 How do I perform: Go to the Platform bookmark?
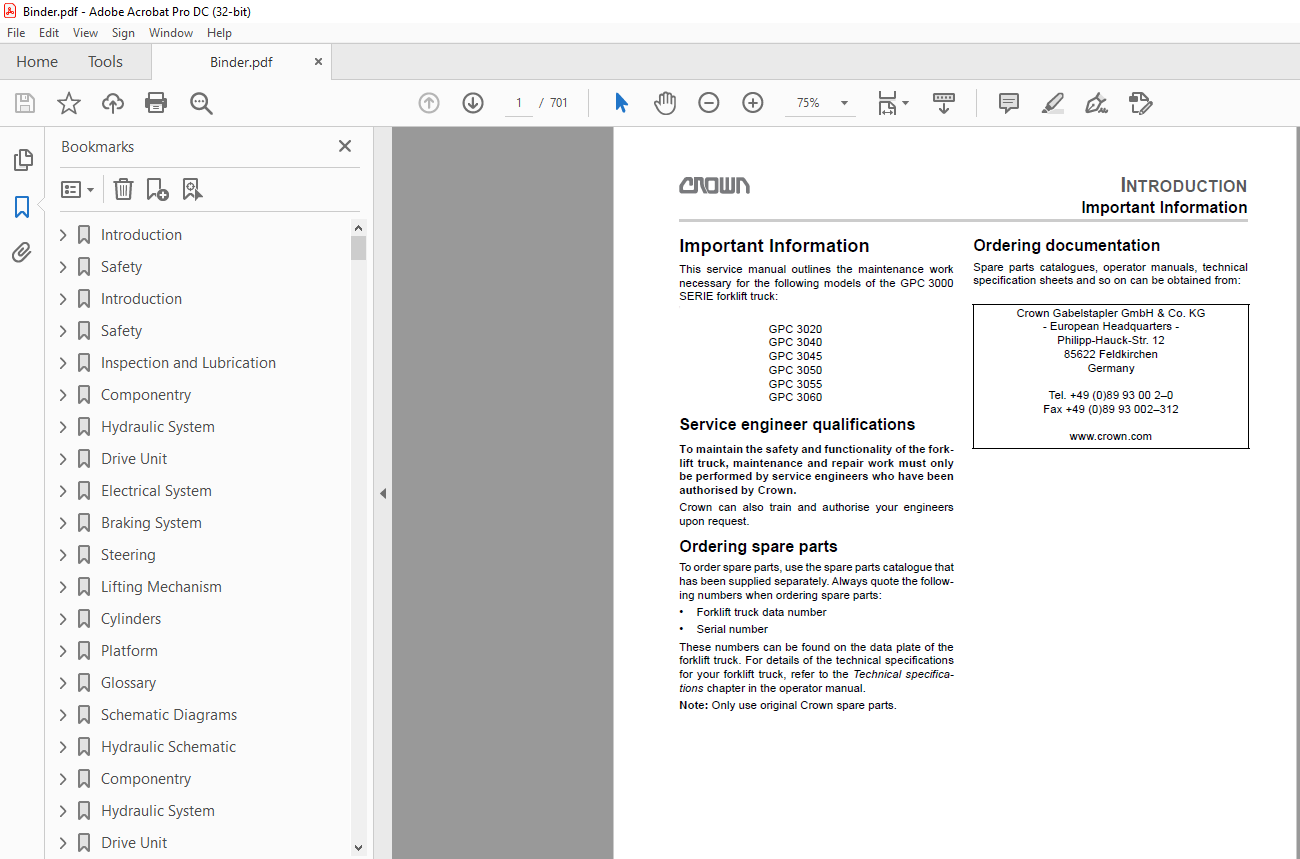[129, 651]
